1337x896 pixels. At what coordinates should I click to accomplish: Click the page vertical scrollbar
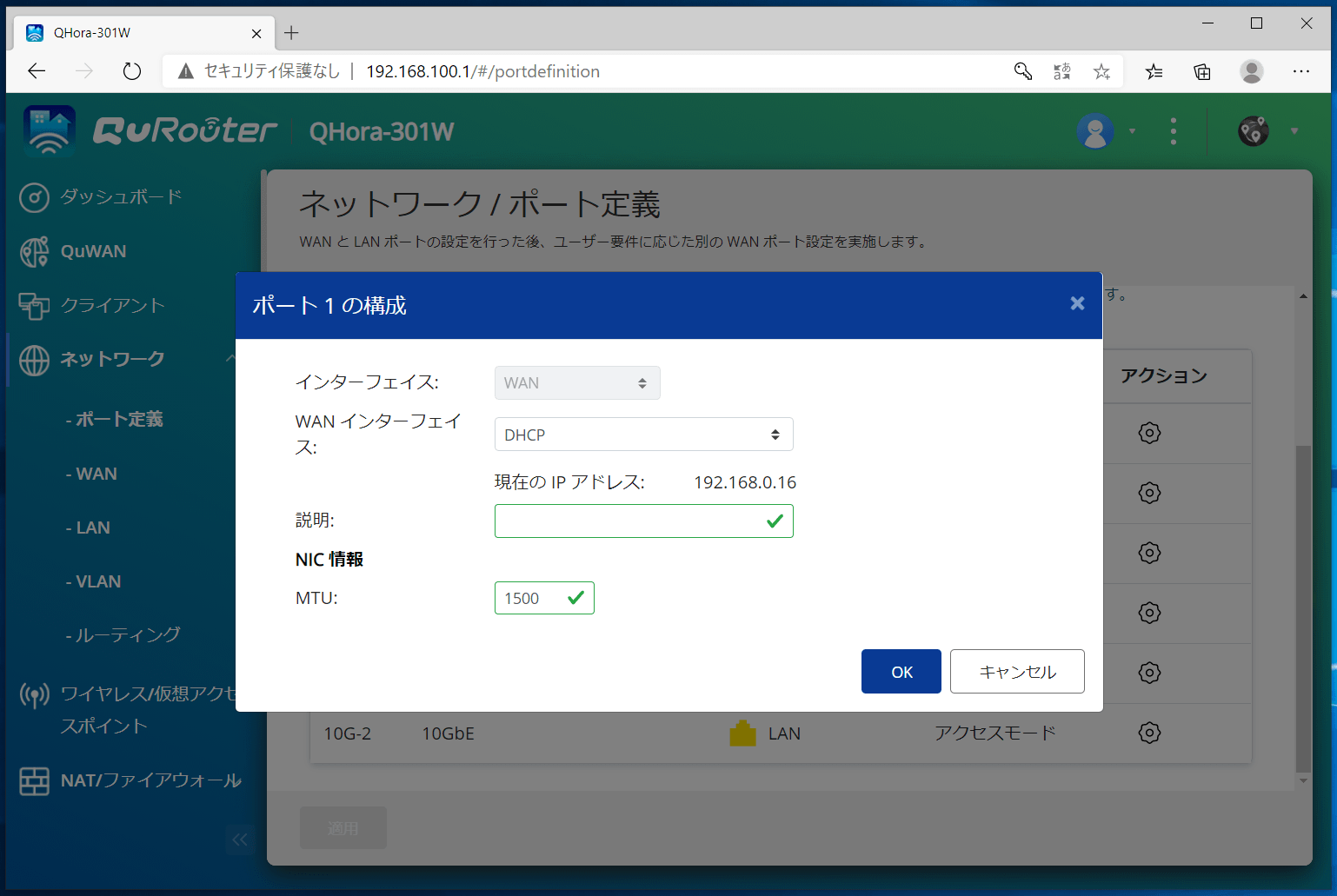(x=1302, y=608)
